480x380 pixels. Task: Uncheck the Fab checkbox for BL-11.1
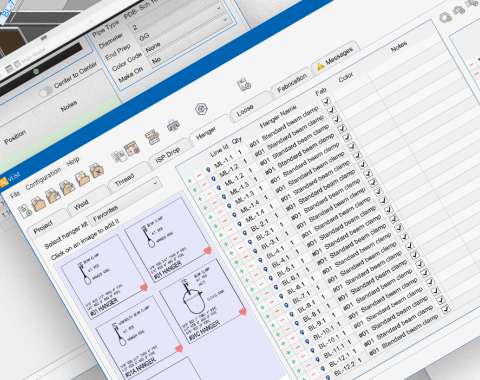point(436,291)
